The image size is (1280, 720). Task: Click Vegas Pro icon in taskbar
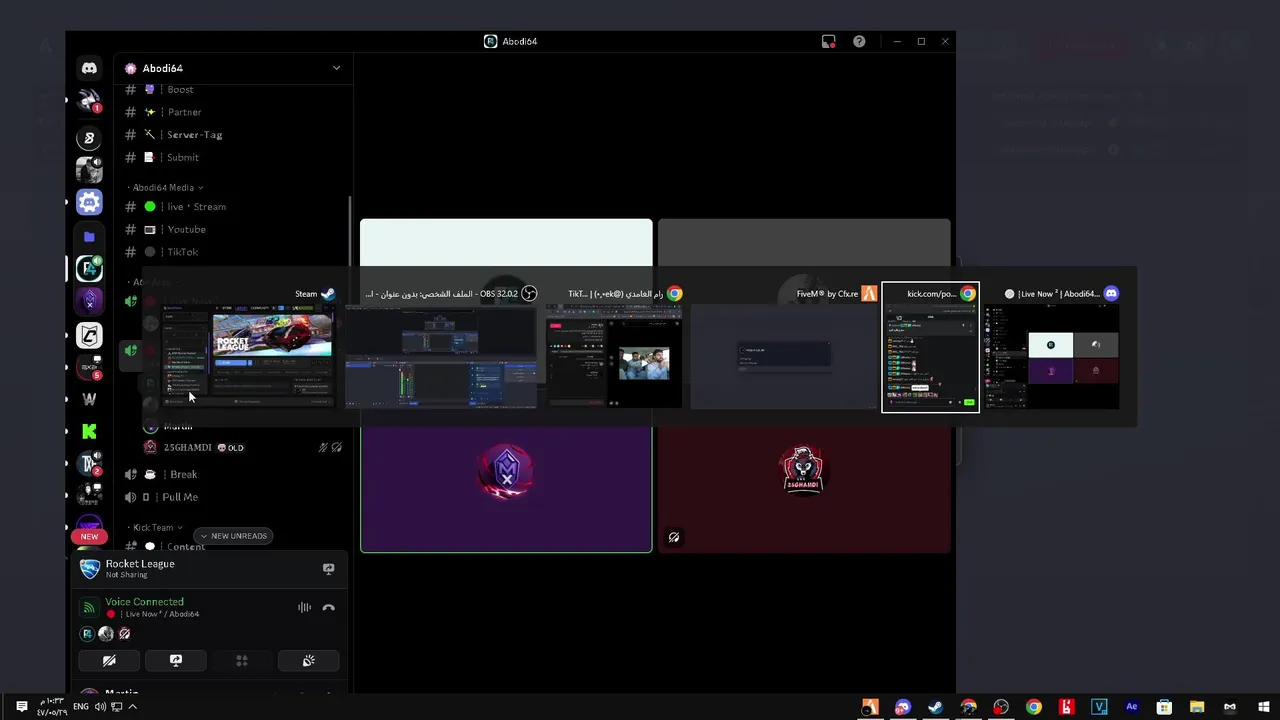pos(1099,707)
